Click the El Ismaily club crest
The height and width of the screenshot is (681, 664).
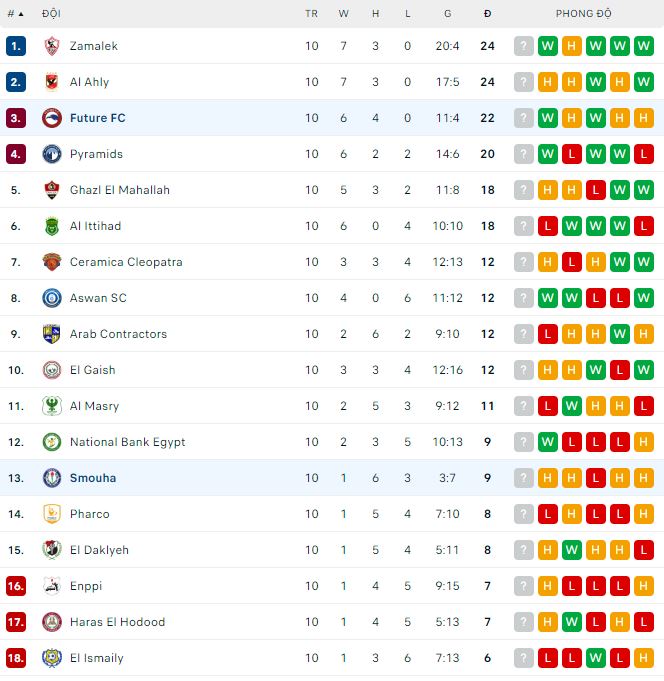click(52, 658)
